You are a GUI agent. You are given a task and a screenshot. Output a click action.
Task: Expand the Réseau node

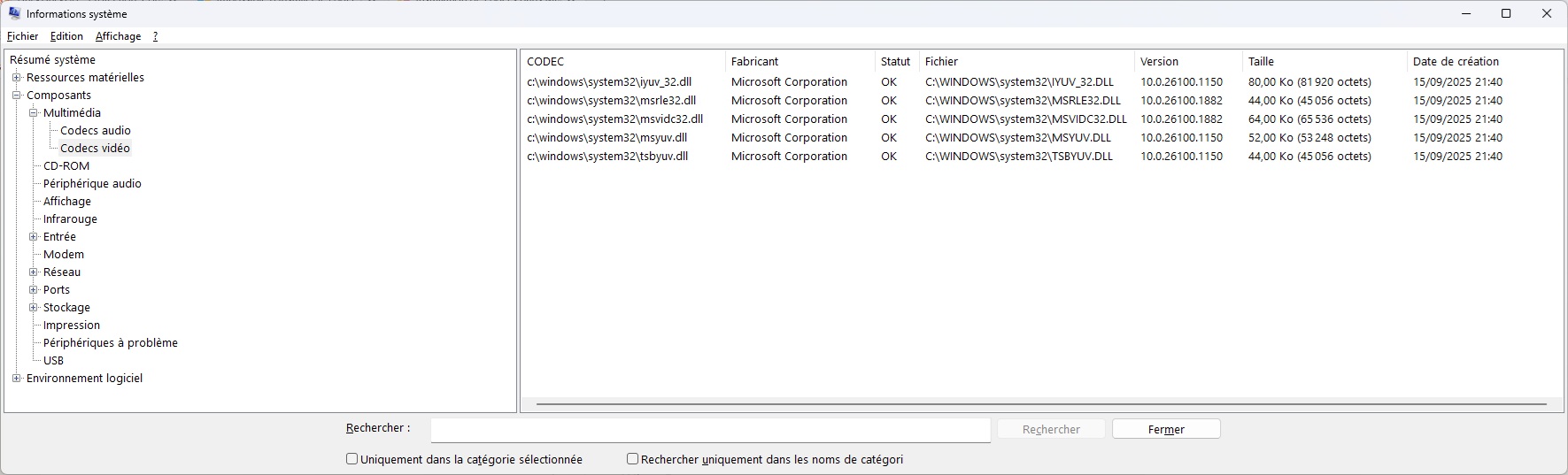pos(34,272)
